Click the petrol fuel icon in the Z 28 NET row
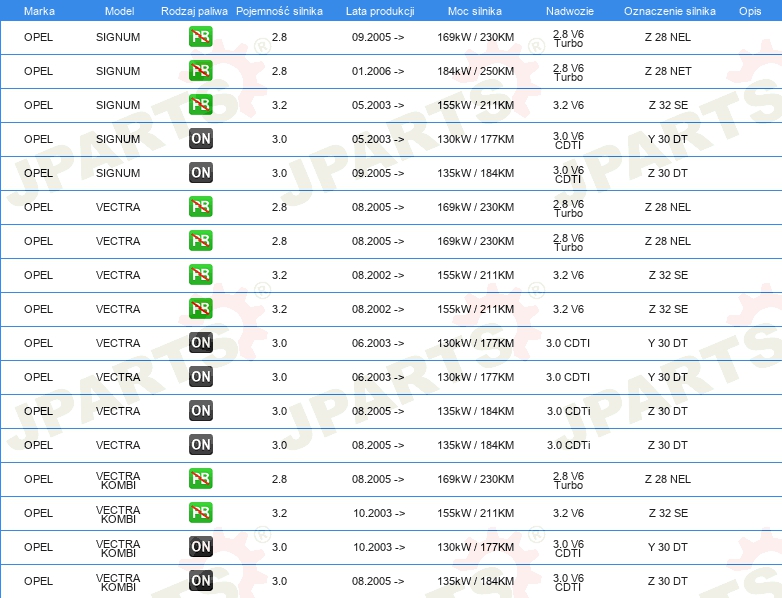Screen dimensions: 782x598 pyautogui.click(x=200, y=71)
